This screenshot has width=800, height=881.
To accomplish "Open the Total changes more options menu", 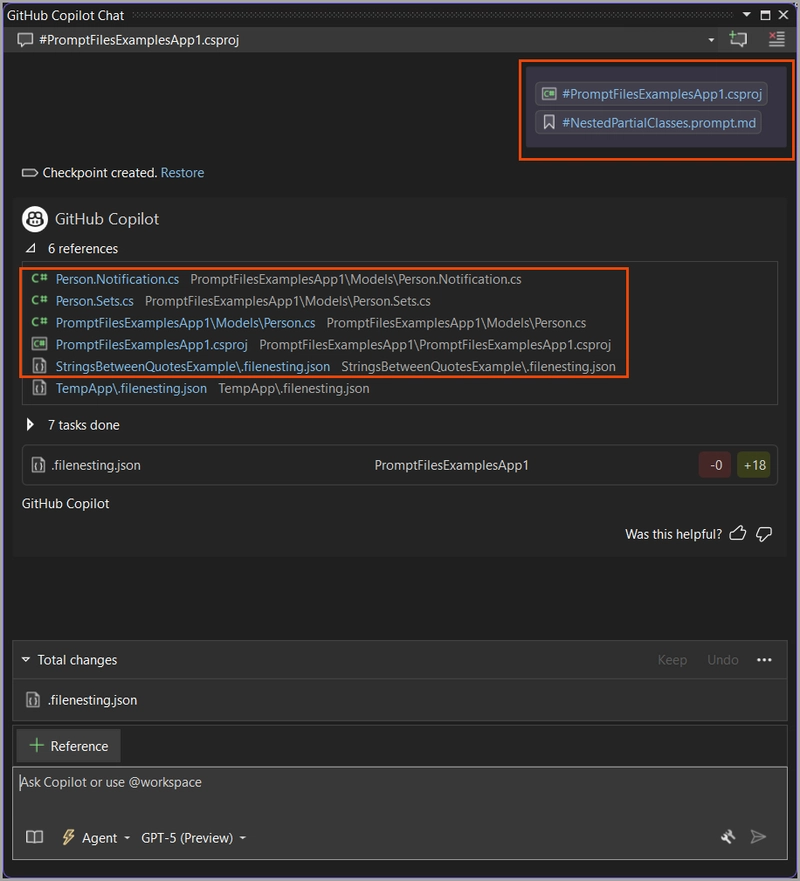I will [x=764, y=660].
